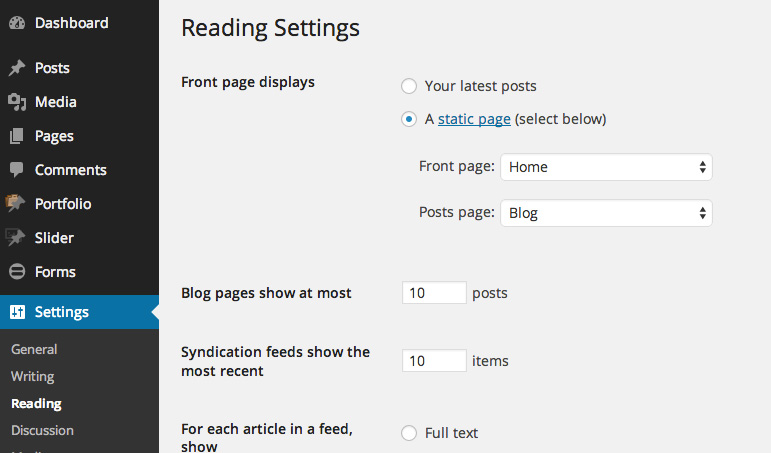Open the Discussion settings submenu

pyautogui.click(x=42, y=430)
